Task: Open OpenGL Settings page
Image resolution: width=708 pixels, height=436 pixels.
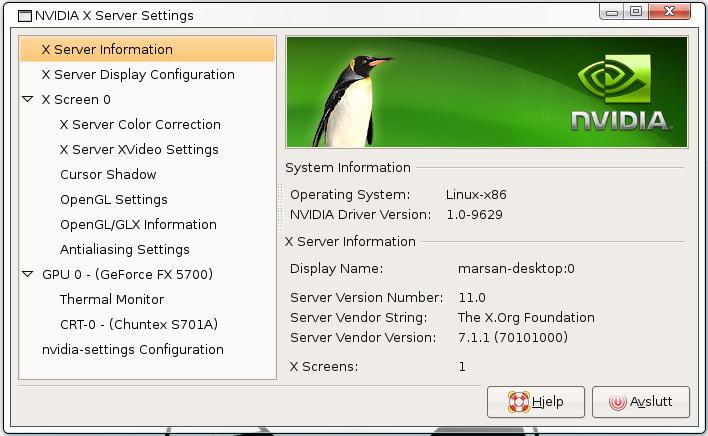Action: coord(114,199)
